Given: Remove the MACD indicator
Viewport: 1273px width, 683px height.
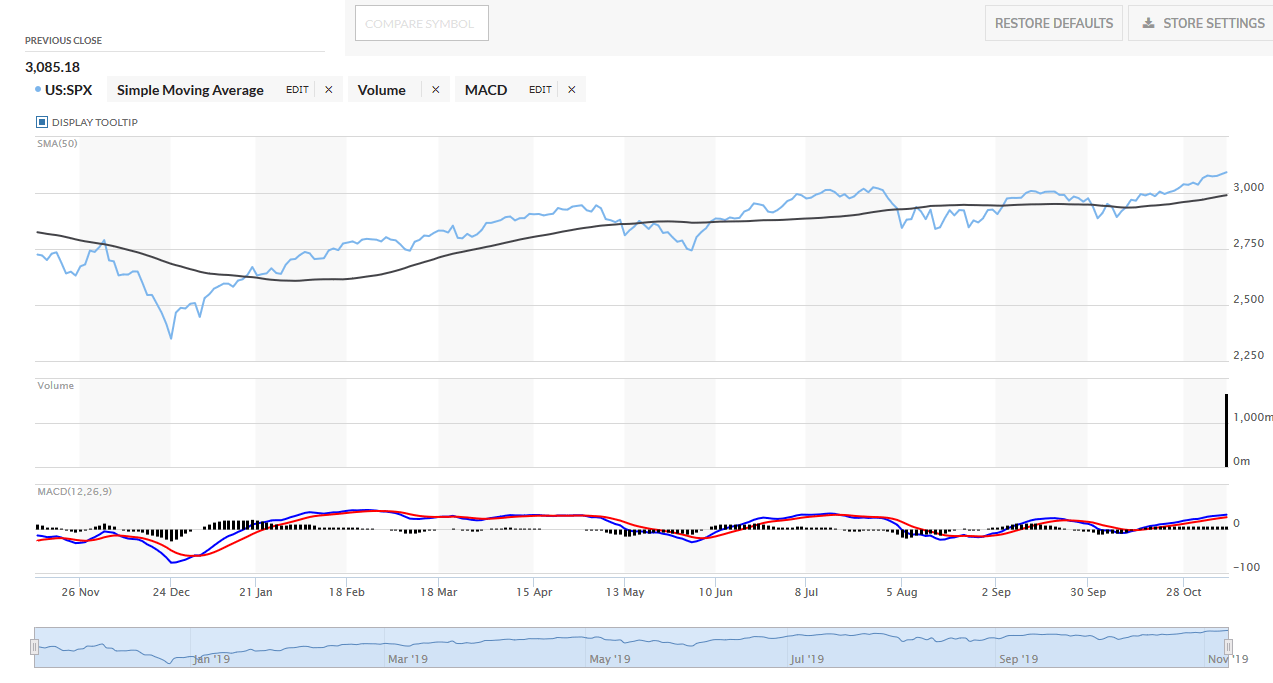Looking at the screenshot, I should pos(571,89).
